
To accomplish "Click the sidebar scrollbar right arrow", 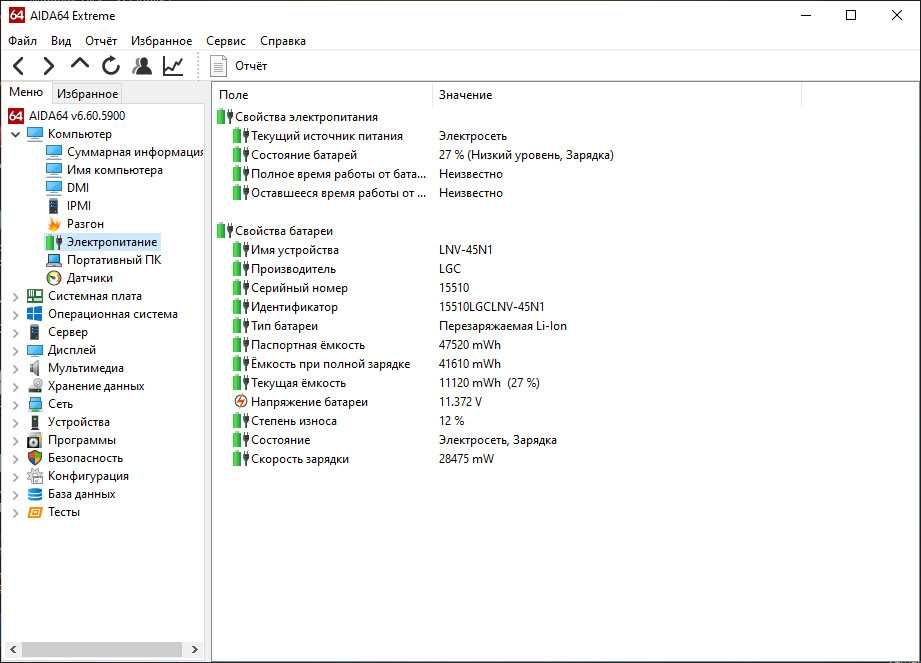I will (x=195, y=649).
